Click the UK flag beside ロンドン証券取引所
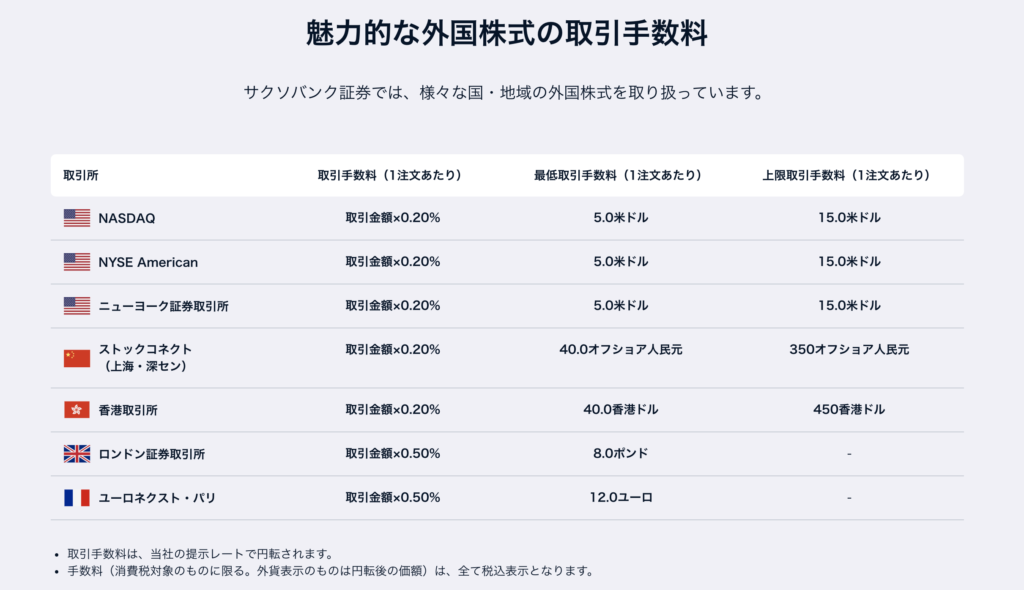The height and width of the screenshot is (590, 1024). tap(77, 453)
